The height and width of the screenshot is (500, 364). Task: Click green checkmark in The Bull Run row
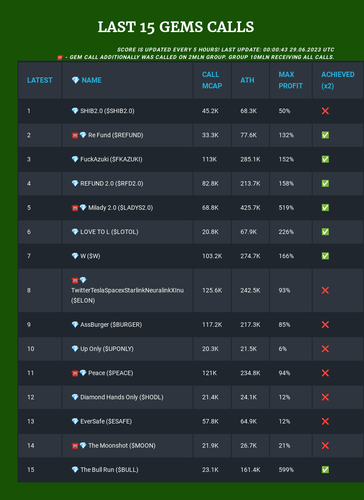325,470
